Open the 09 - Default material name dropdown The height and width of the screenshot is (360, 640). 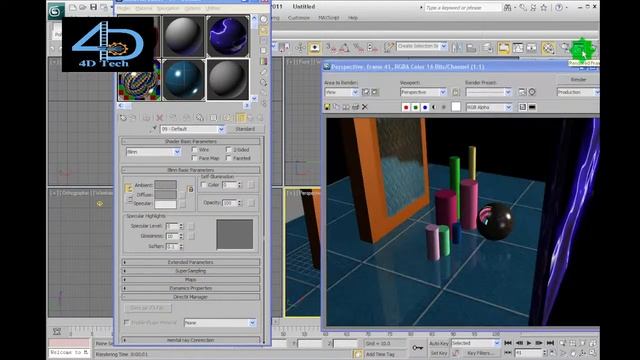[192, 129]
